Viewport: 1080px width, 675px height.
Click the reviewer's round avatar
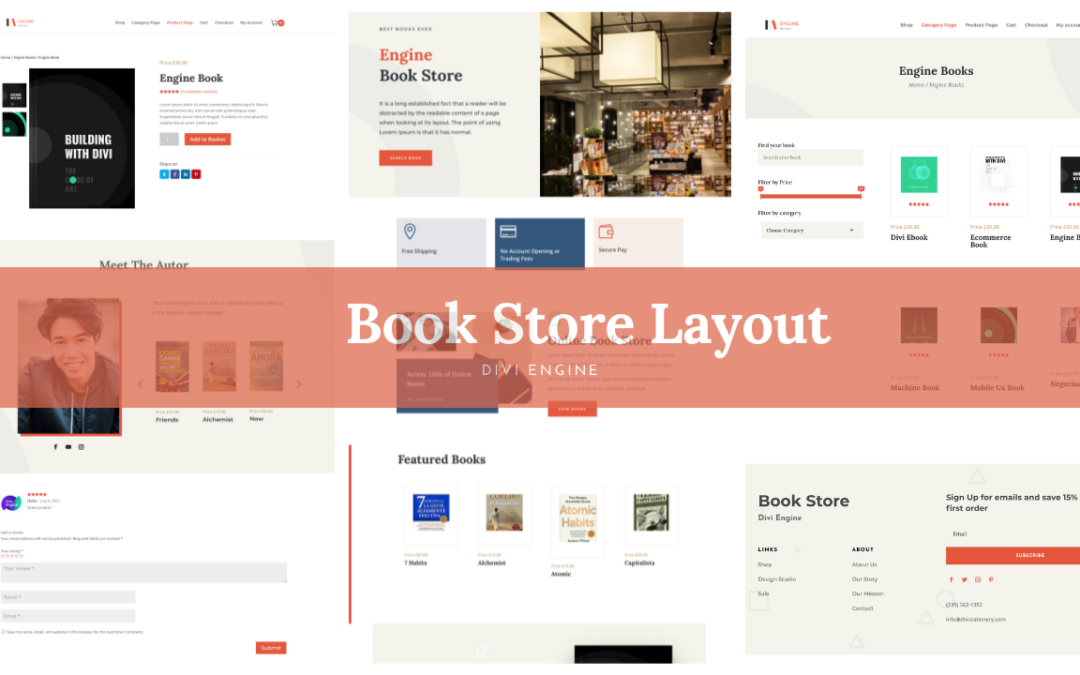11,503
